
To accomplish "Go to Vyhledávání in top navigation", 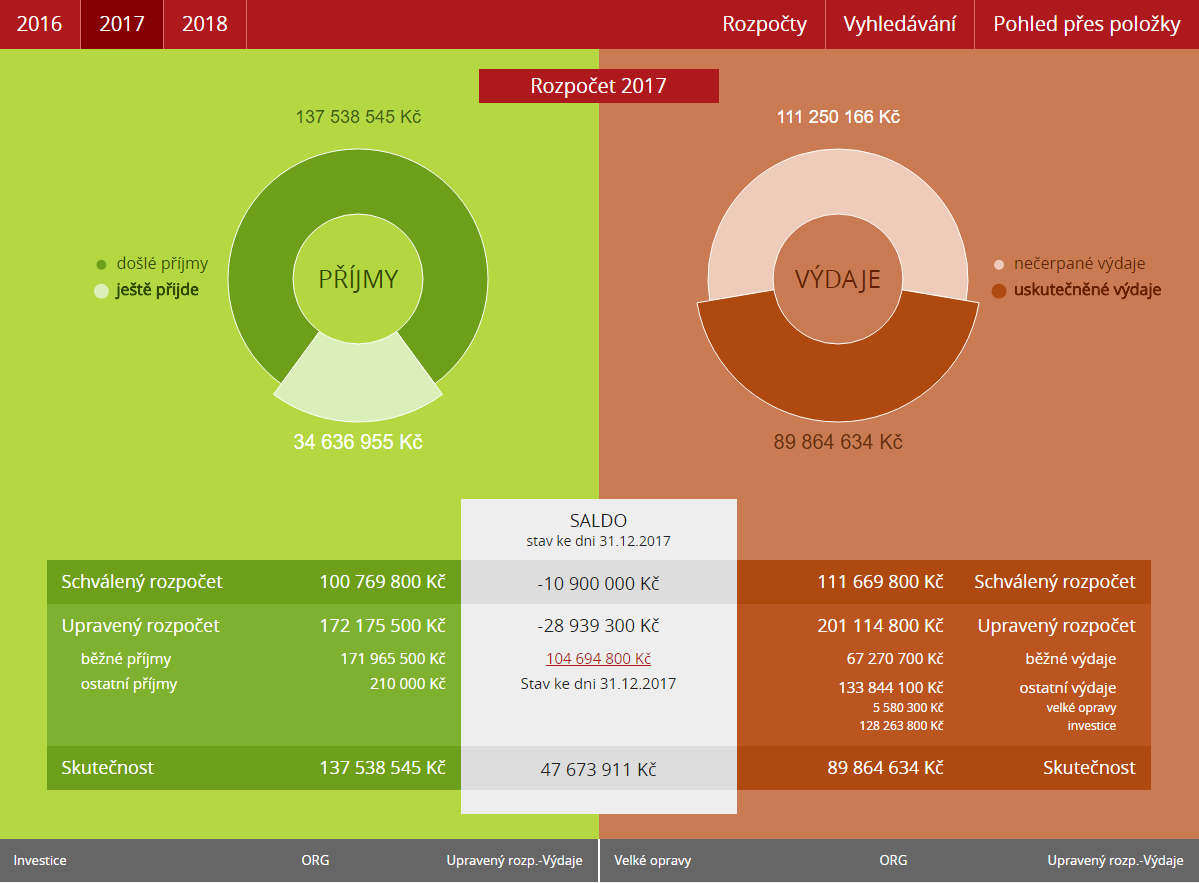I will click(899, 24).
